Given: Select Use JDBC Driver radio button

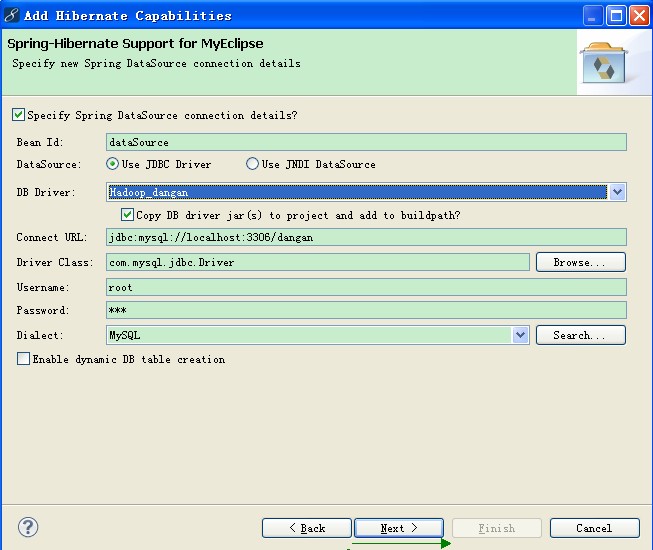Looking at the screenshot, I should [x=112, y=164].
